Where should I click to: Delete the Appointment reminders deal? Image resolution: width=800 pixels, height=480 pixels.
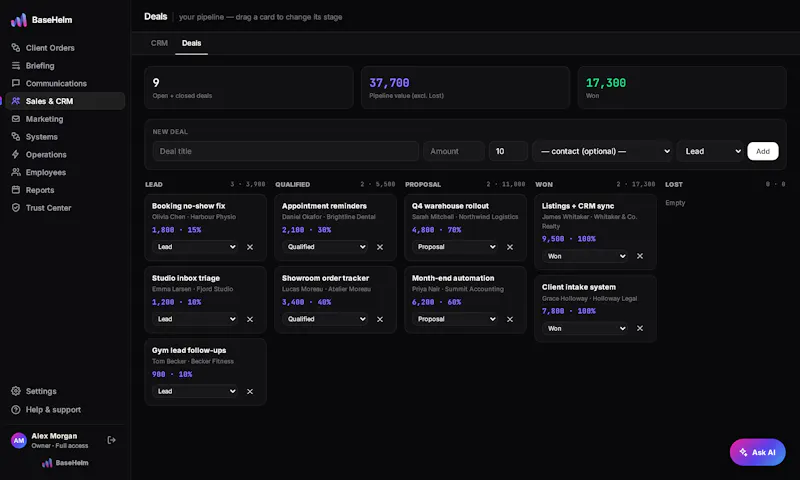click(x=380, y=247)
